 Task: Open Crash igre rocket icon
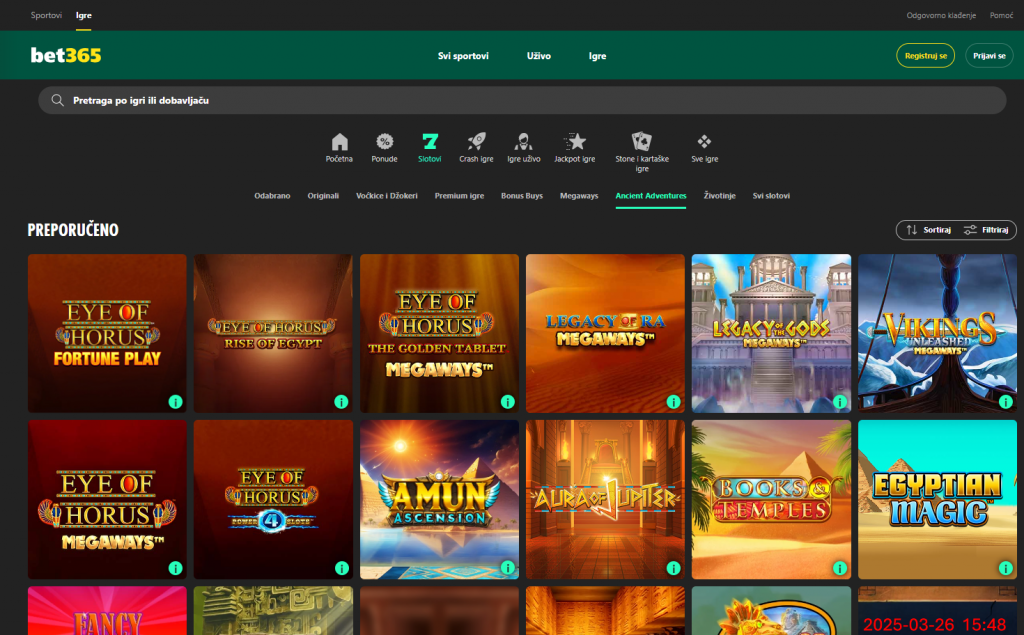point(476,141)
